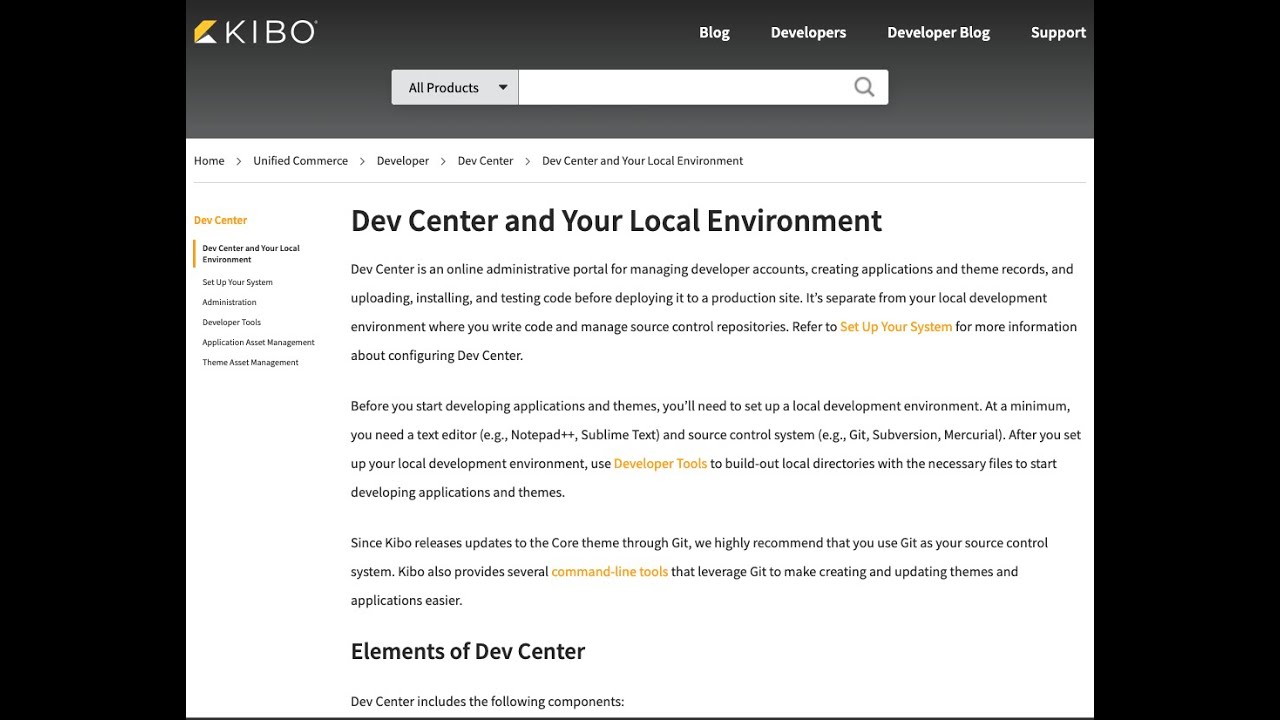Viewport: 1280px width, 720px height.
Task: Follow the command-line tools link
Action: coord(609,571)
